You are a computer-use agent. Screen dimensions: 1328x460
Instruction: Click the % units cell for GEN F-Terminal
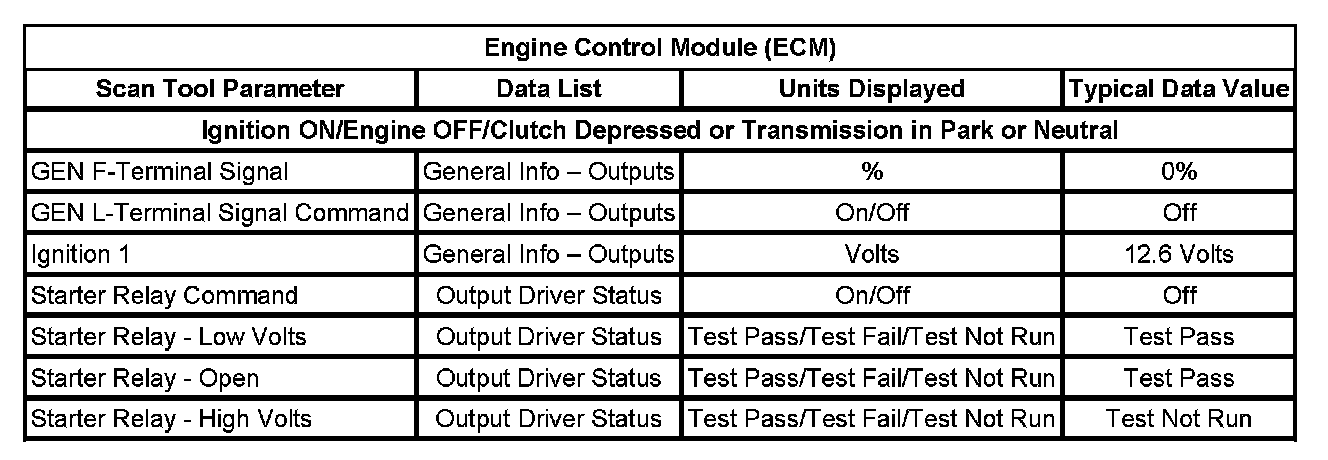pos(871,171)
